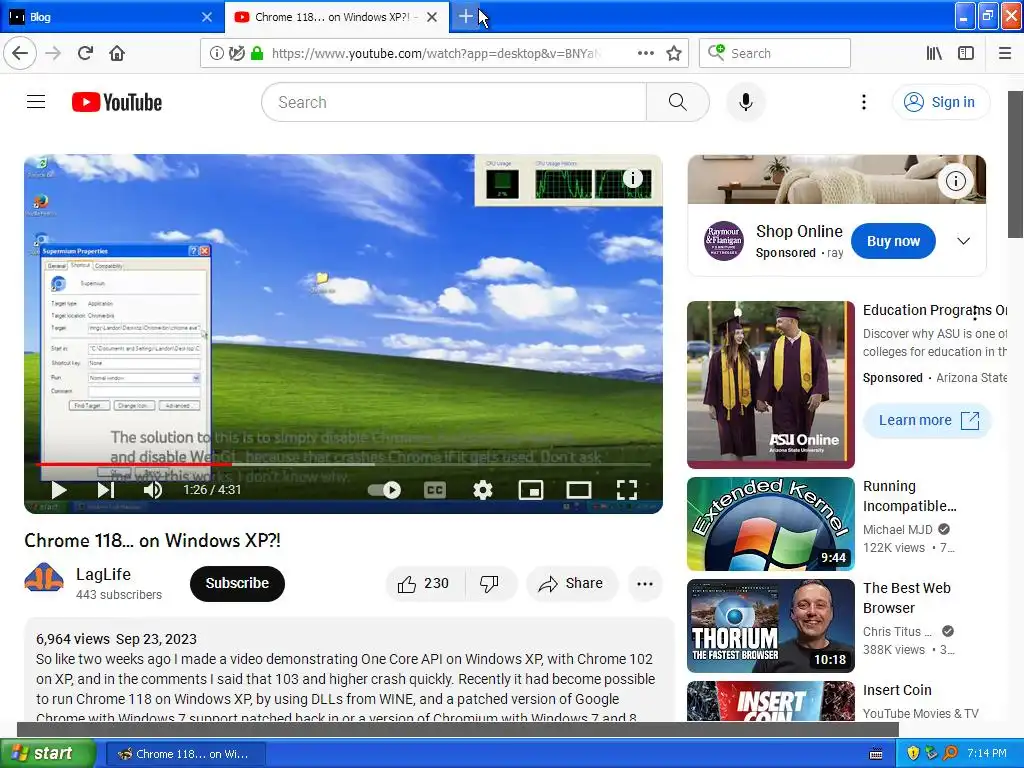Click Buy now on Shop Online ad
This screenshot has width=1024, height=768.
point(893,241)
